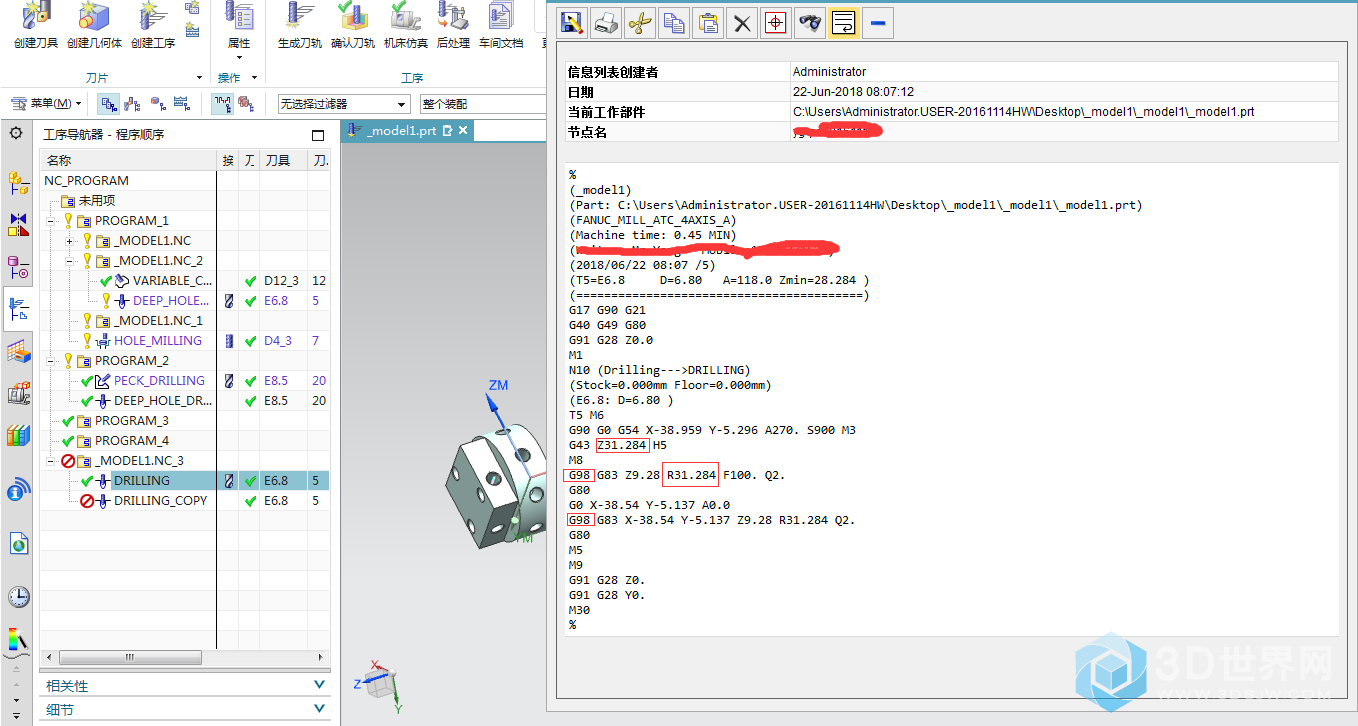Click the navigator horizontal scrollbar thumb

click(129, 658)
